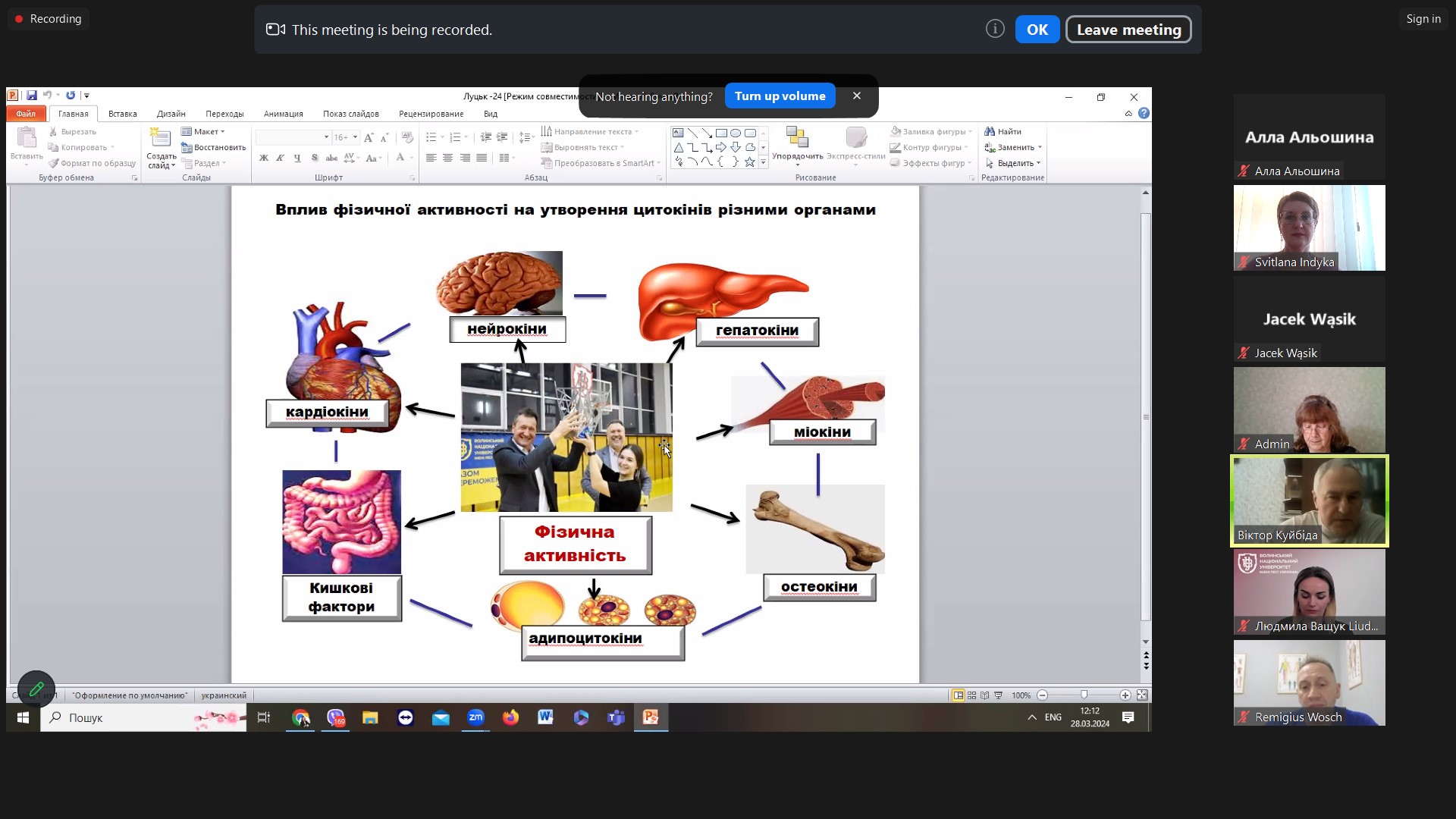The width and height of the screenshot is (1456, 819).
Task: Toggle bold (Ж) formatting
Action: (x=264, y=158)
